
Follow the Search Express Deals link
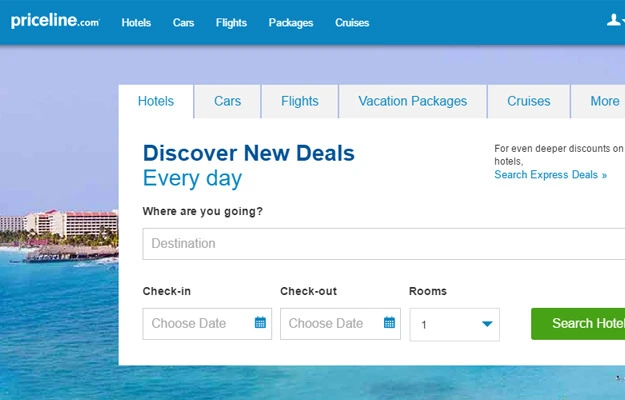(550, 175)
